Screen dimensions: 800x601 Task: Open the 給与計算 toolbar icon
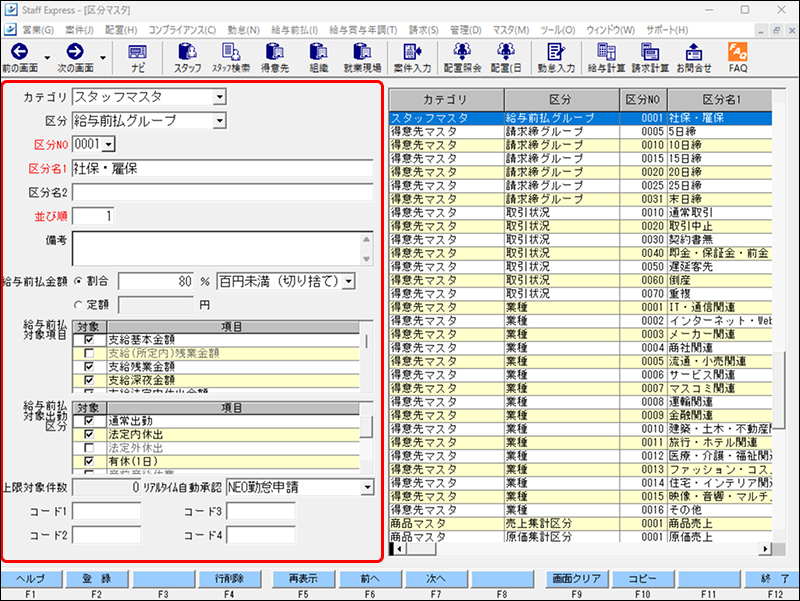(x=606, y=53)
